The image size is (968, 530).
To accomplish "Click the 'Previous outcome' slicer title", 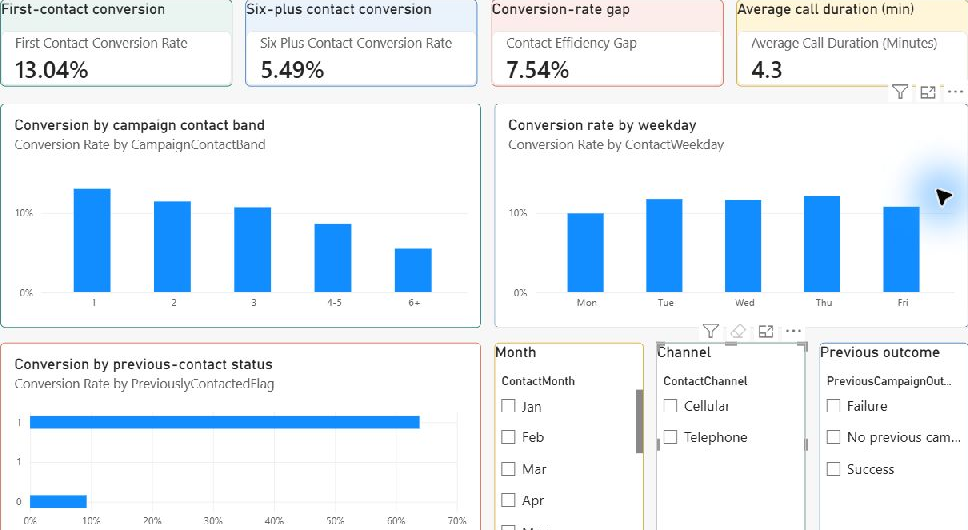I will pyautogui.click(x=880, y=352).
